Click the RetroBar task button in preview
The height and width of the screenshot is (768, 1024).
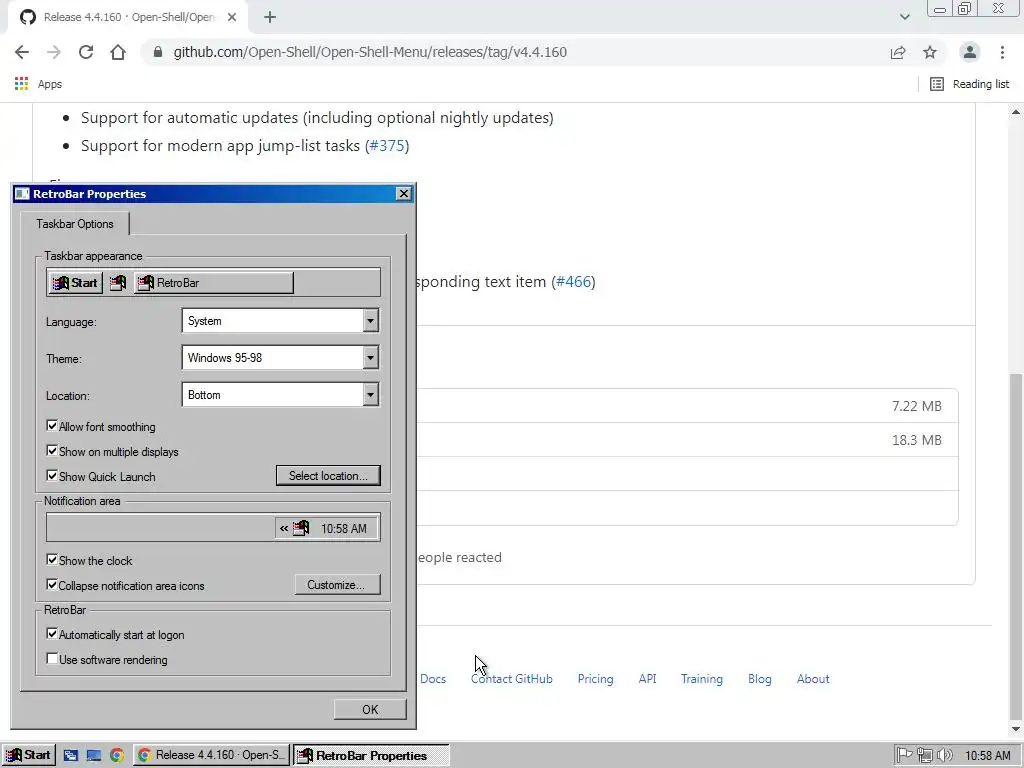[214, 283]
